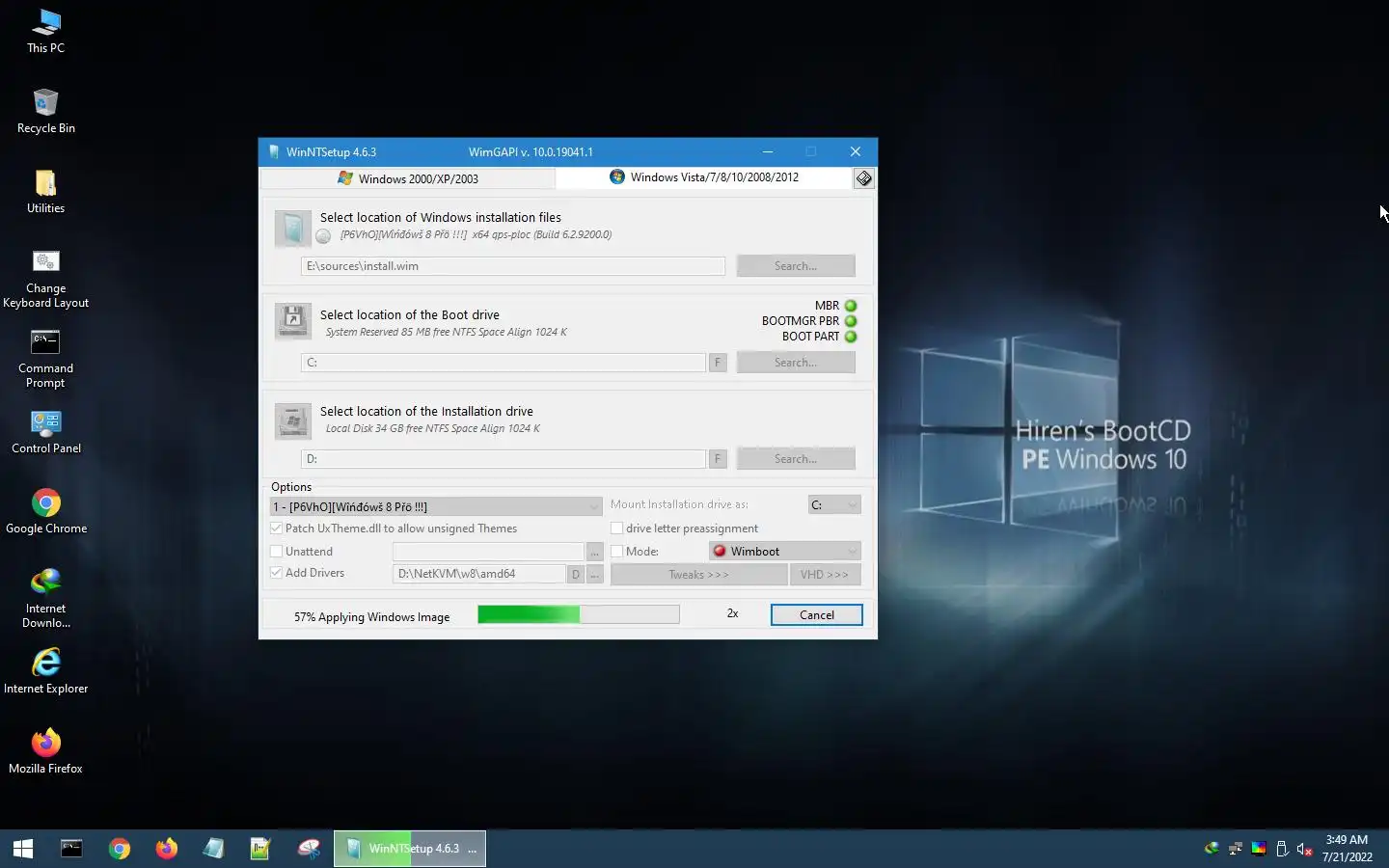Toggle the Add Drivers checkbox
The width and height of the screenshot is (1389, 868).
click(277, 573)
